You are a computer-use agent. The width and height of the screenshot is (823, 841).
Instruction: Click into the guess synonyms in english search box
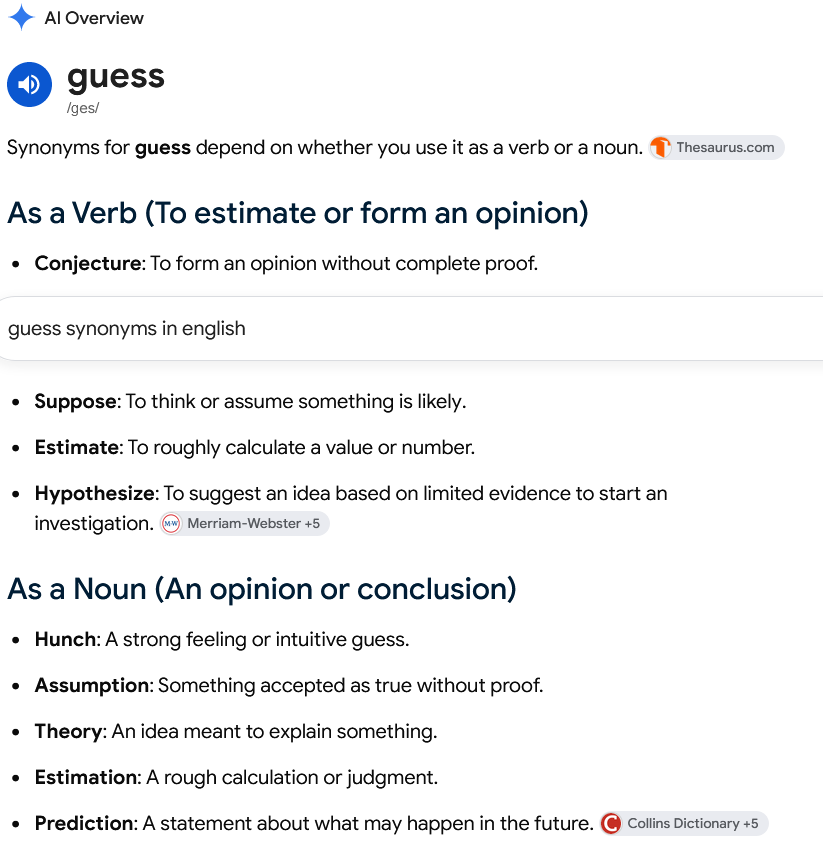coord(412,328)
